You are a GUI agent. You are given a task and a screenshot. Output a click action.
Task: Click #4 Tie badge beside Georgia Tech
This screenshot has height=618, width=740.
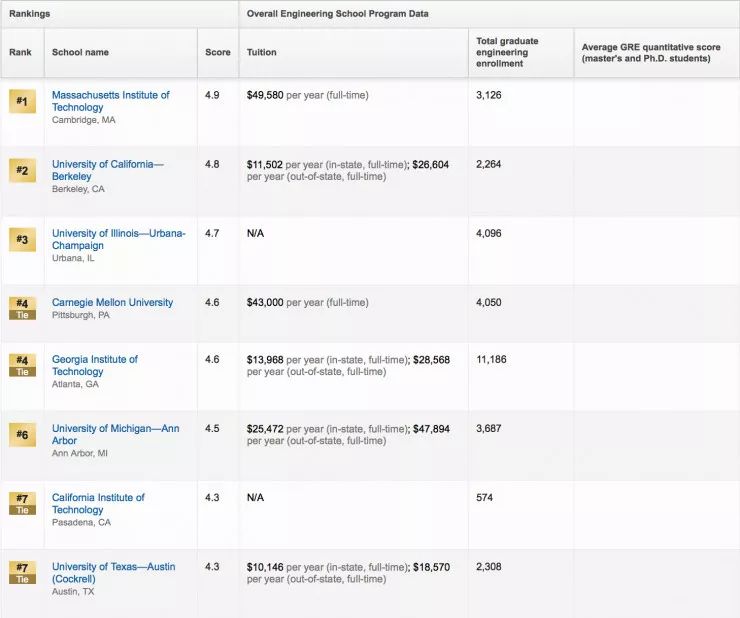[x=22, y=364]
